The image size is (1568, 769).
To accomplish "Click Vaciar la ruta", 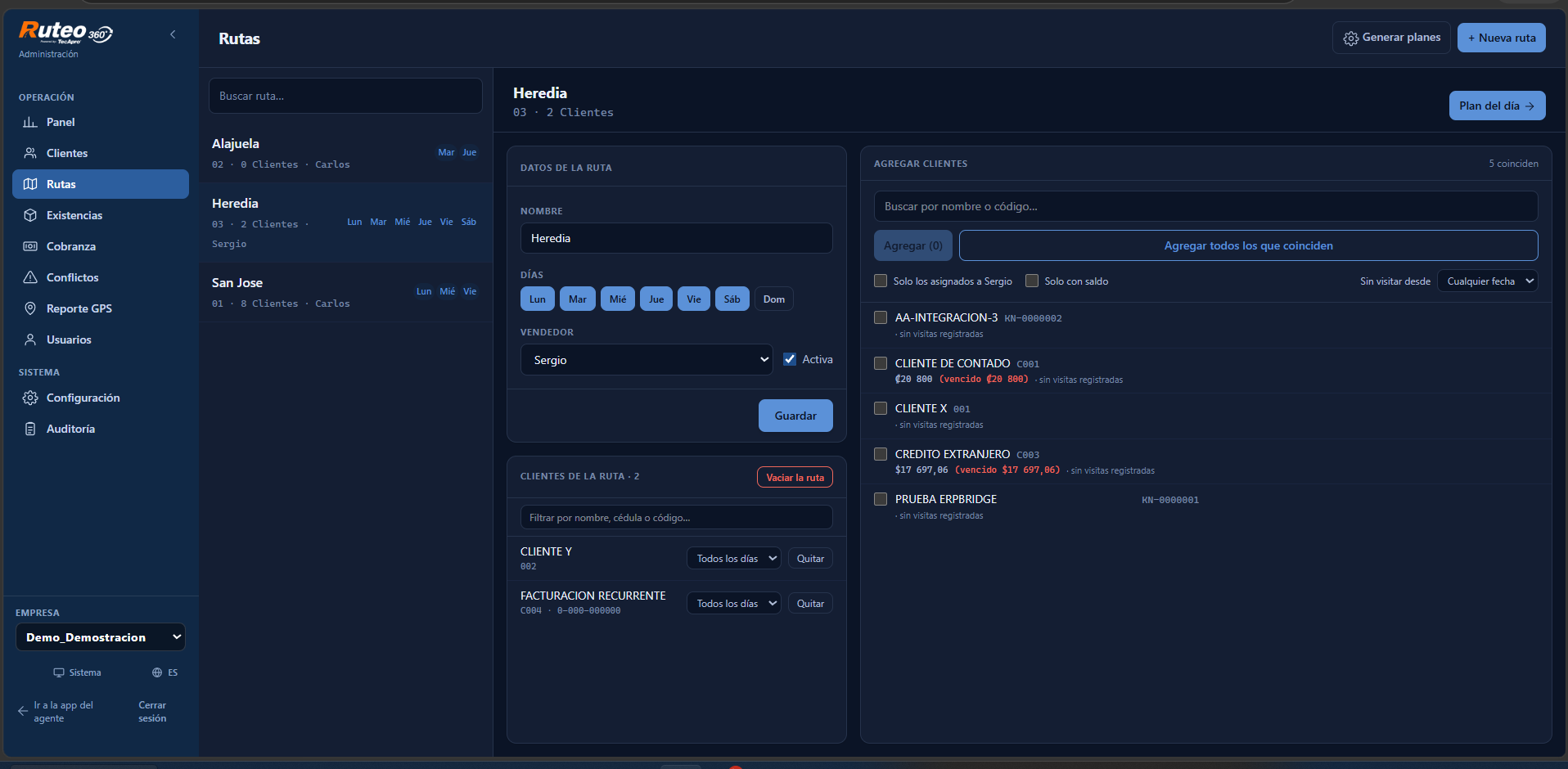I will pyautogui.click(x=795, y=477).
